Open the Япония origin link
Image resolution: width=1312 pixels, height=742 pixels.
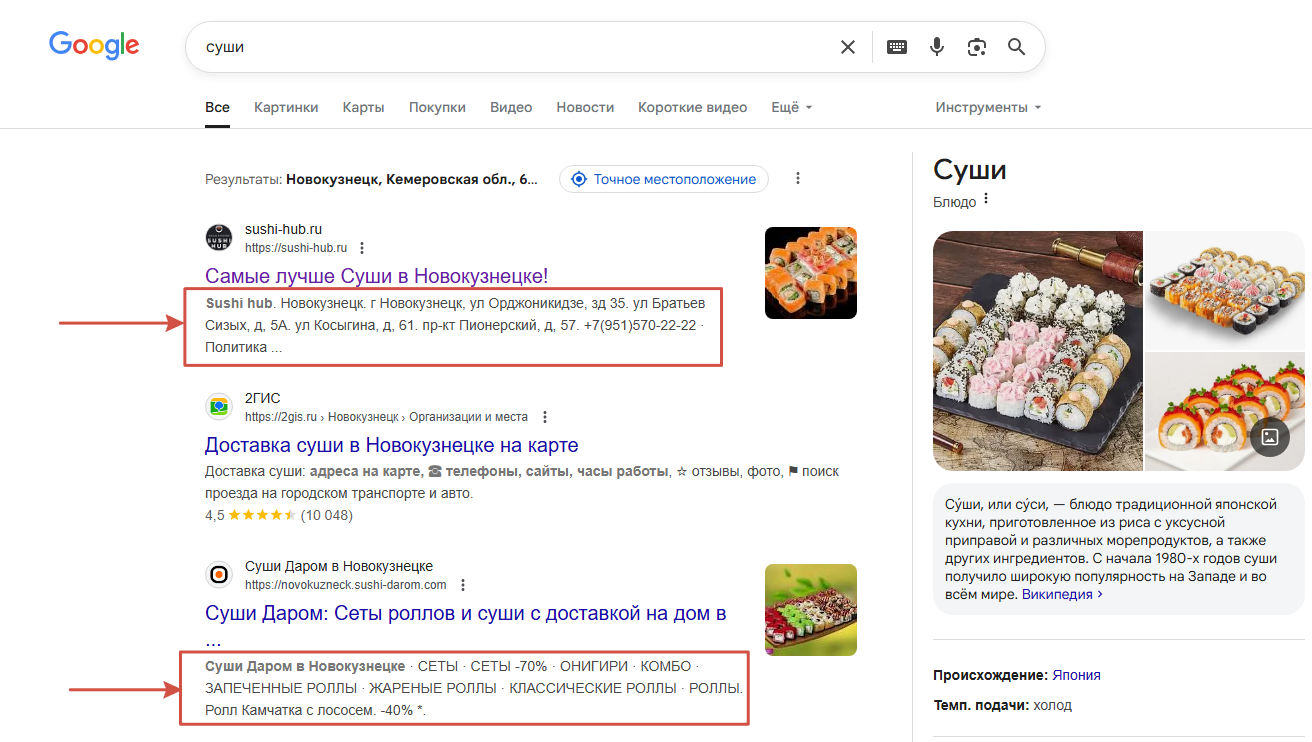coord(1076,675)
